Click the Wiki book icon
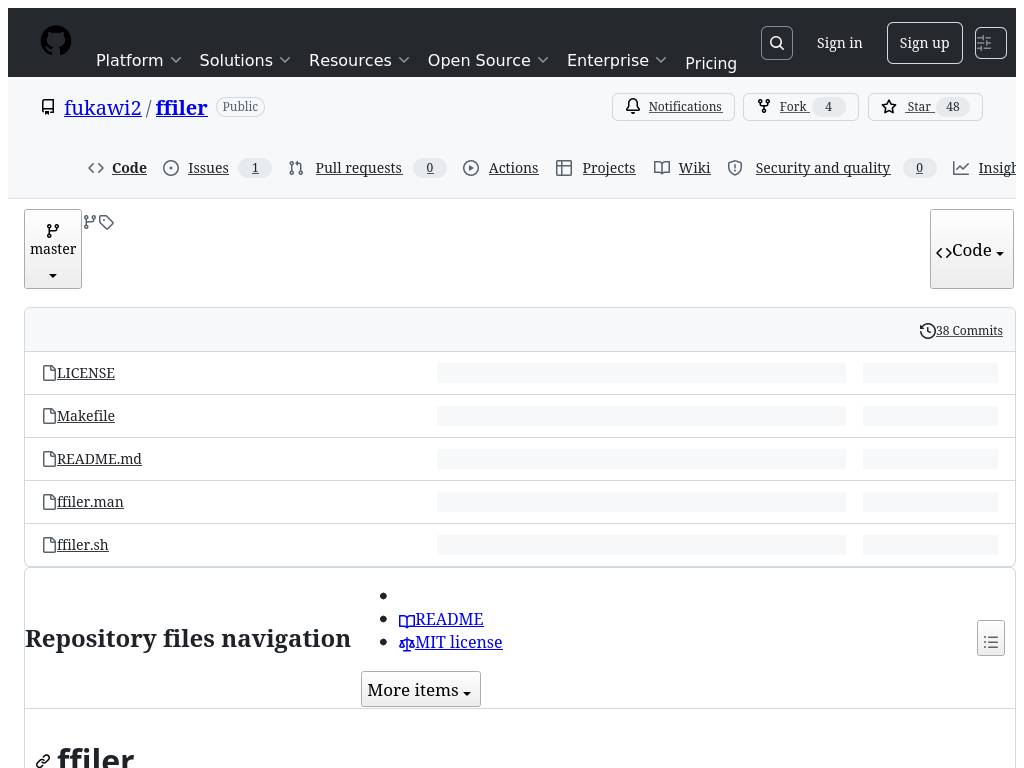 (662, 168)
